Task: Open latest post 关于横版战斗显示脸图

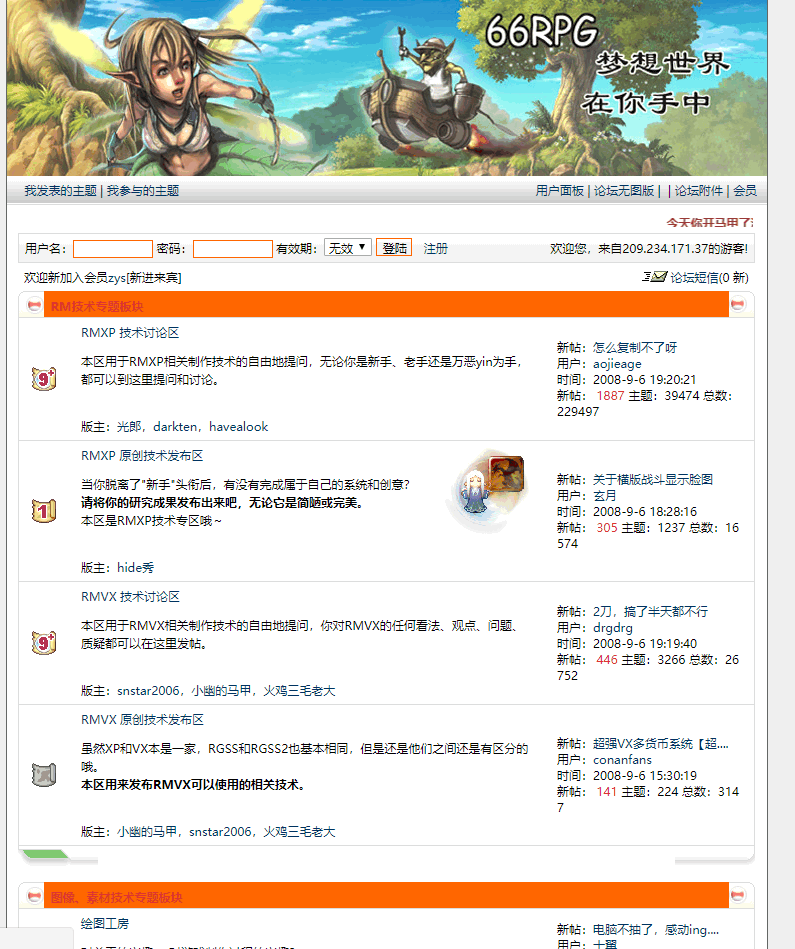Action: tap(653, 479)
